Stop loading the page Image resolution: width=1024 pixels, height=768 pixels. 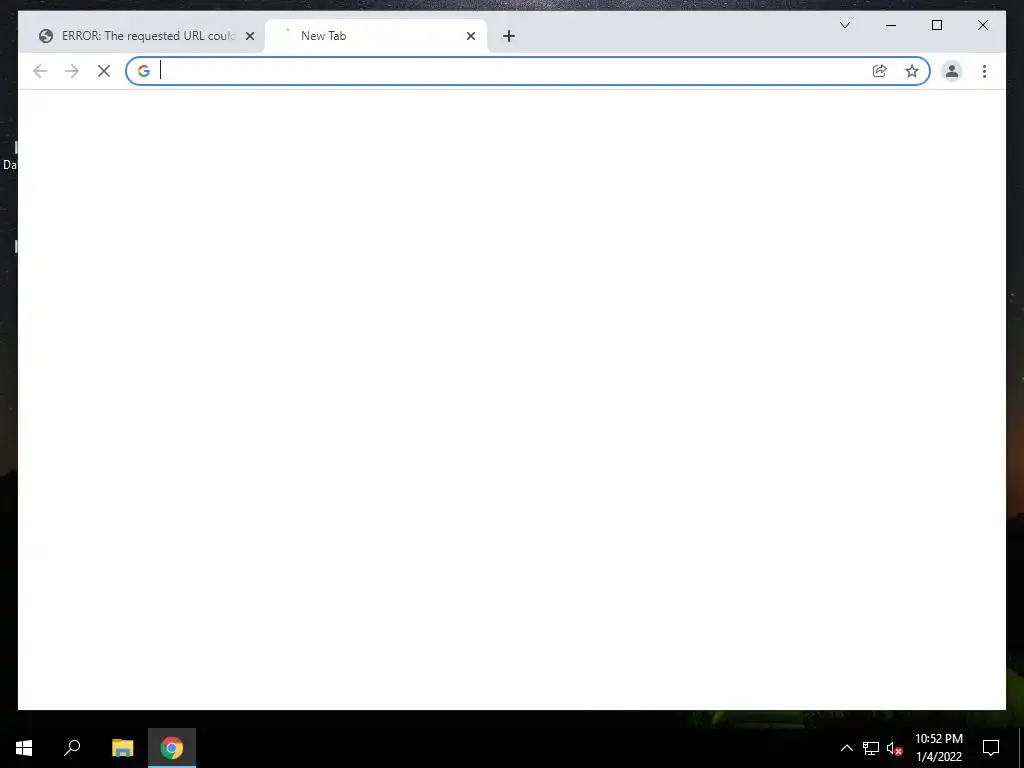pyautogui.click(x=104, y=71)
